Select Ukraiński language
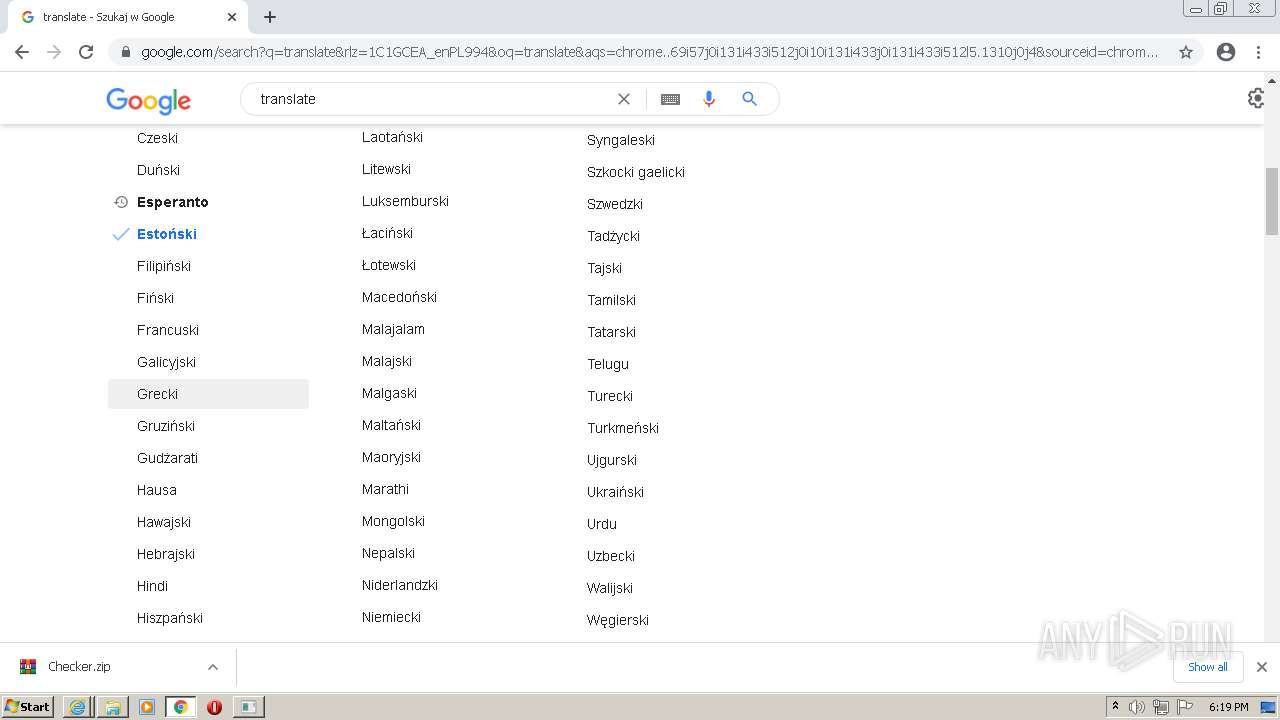 (x=615, y=492)
